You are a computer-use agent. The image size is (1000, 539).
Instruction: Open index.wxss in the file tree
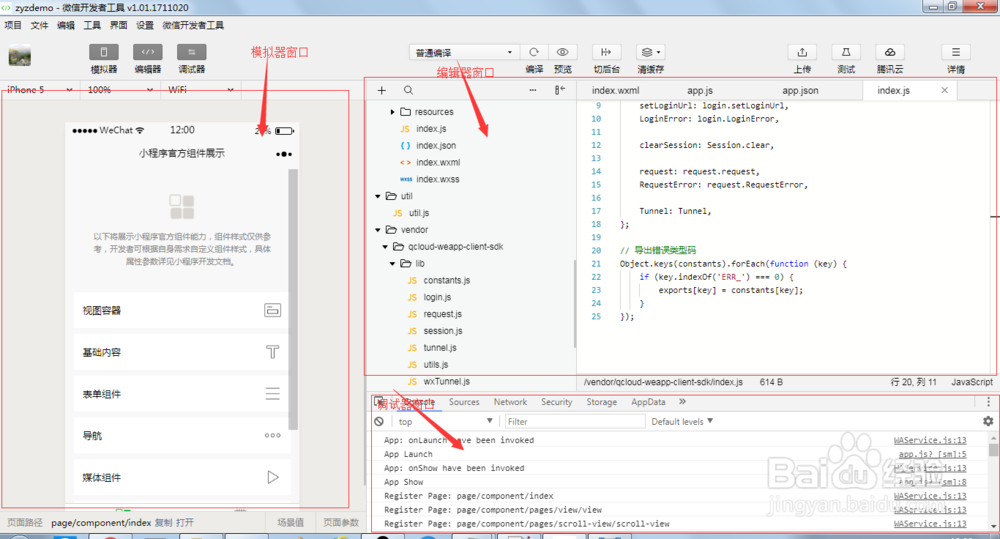(x=438, y=179)
